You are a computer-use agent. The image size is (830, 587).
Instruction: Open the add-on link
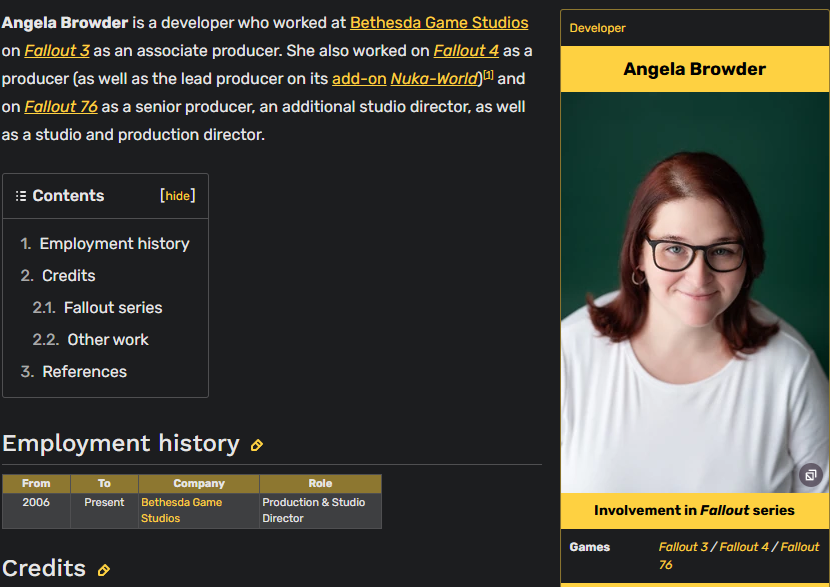(359, 79)
